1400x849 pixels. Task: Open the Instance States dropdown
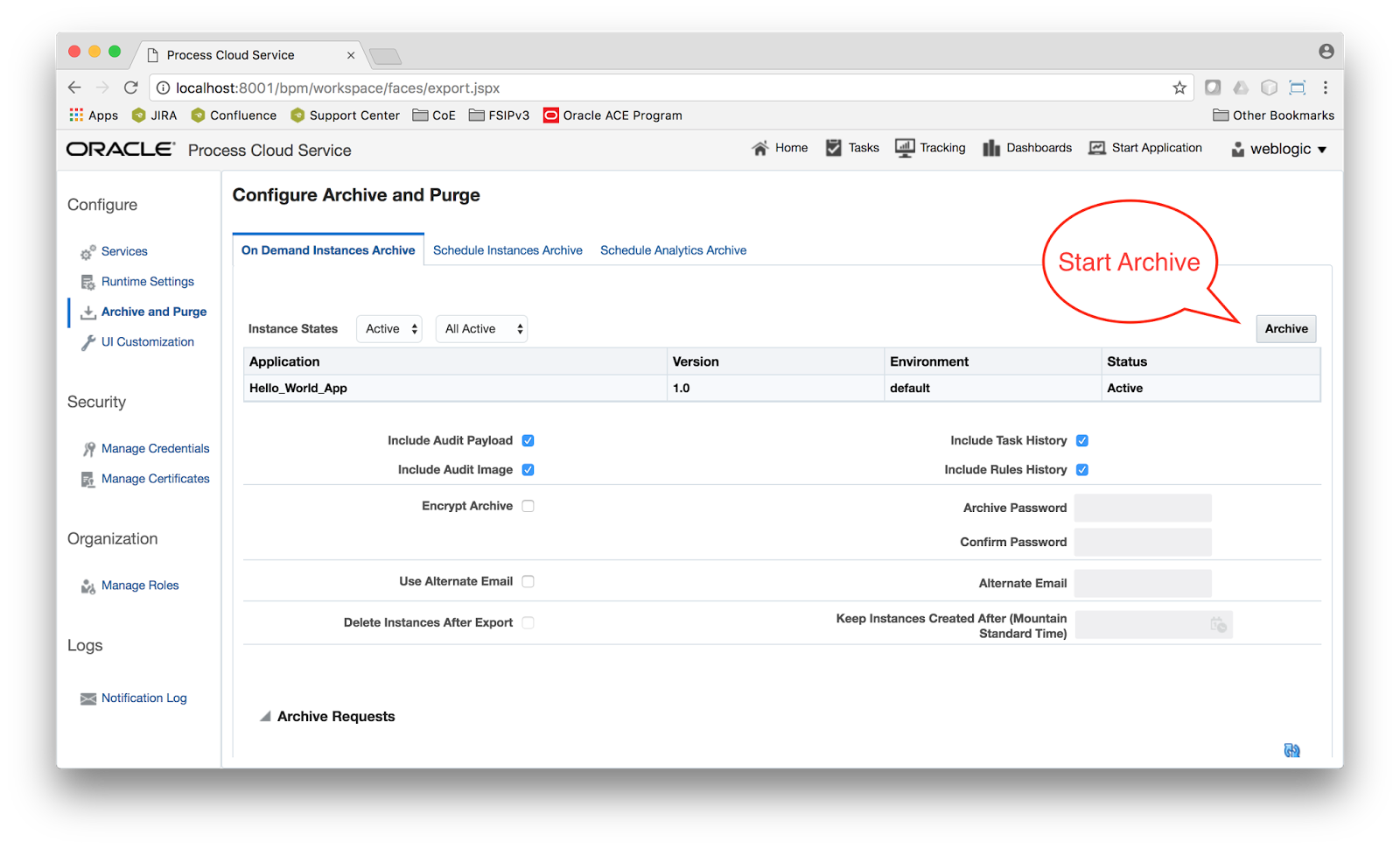(x=388, y=328)
